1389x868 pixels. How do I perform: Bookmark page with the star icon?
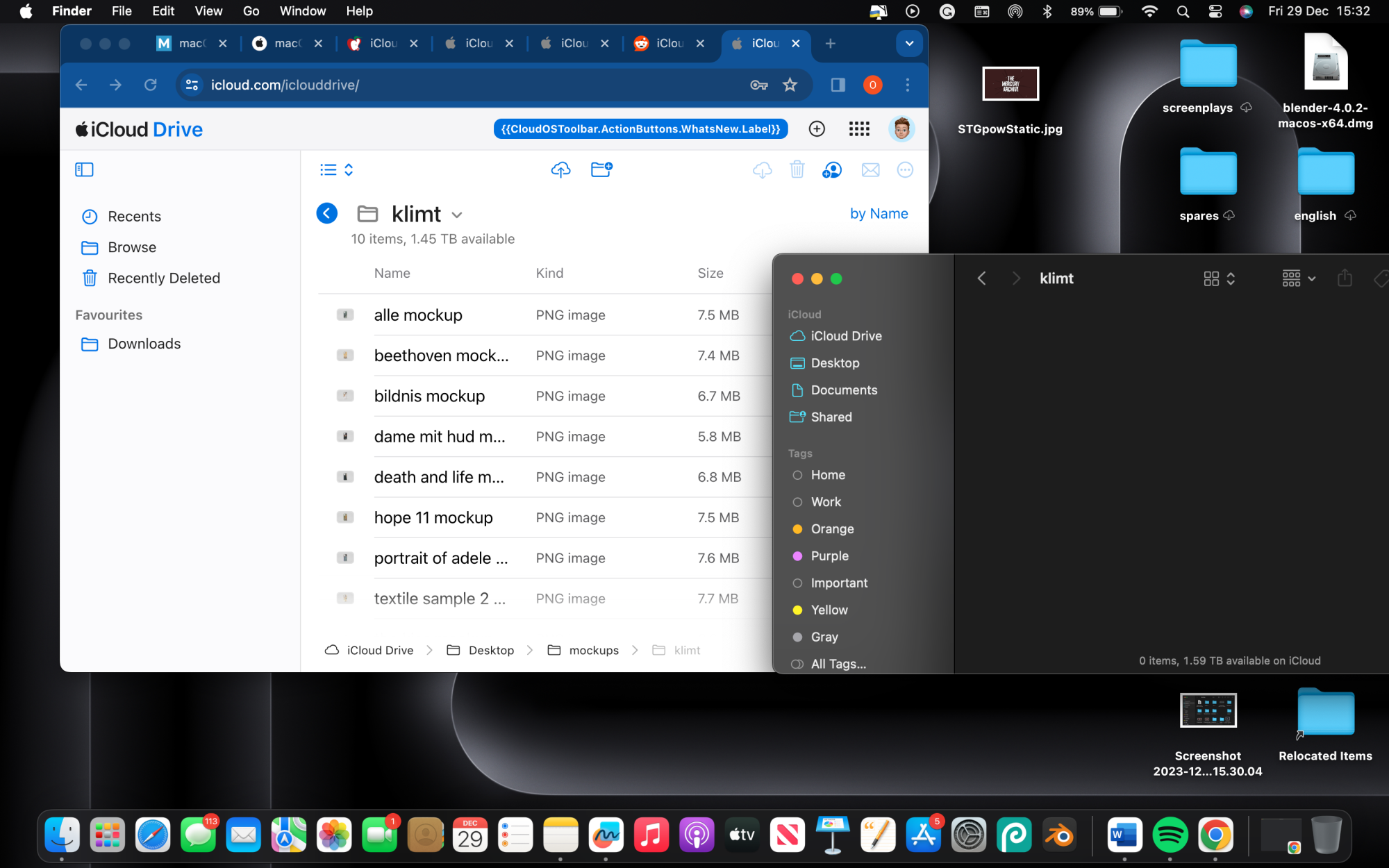click(x=790, y=85)
